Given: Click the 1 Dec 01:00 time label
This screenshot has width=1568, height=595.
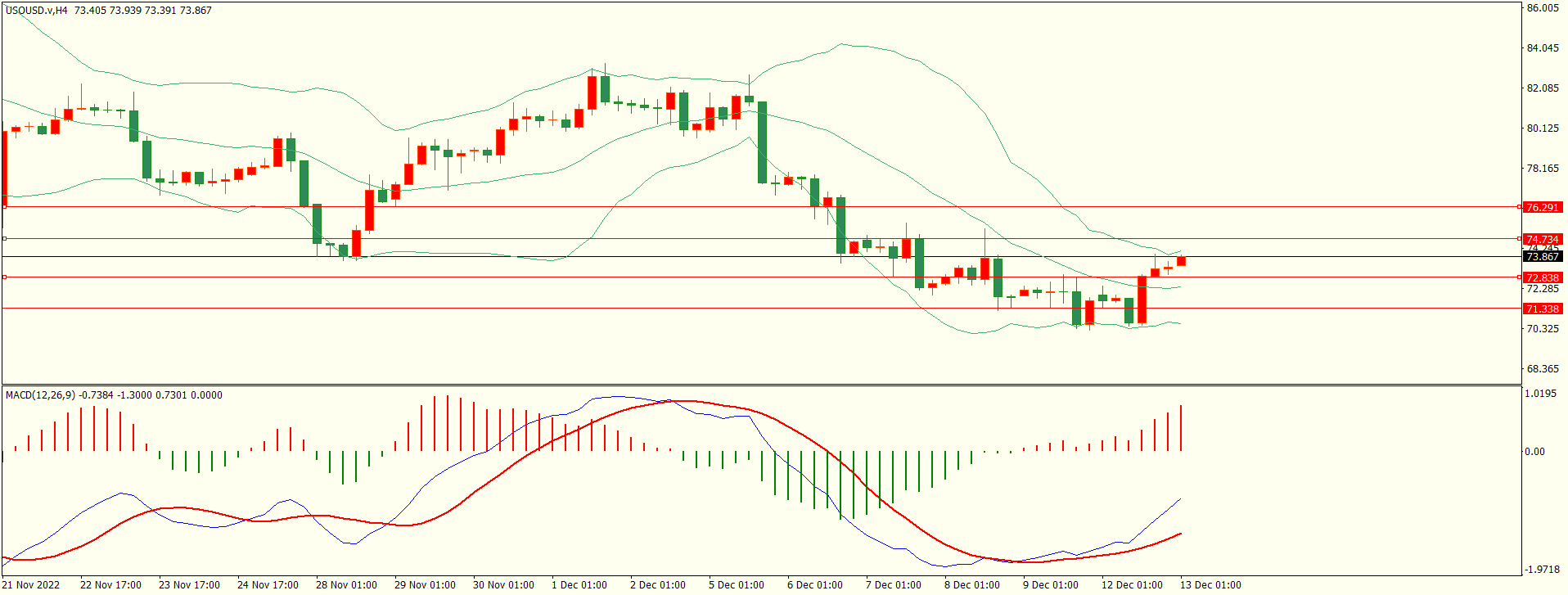Looking at the screenshot, I should point(579,585).
